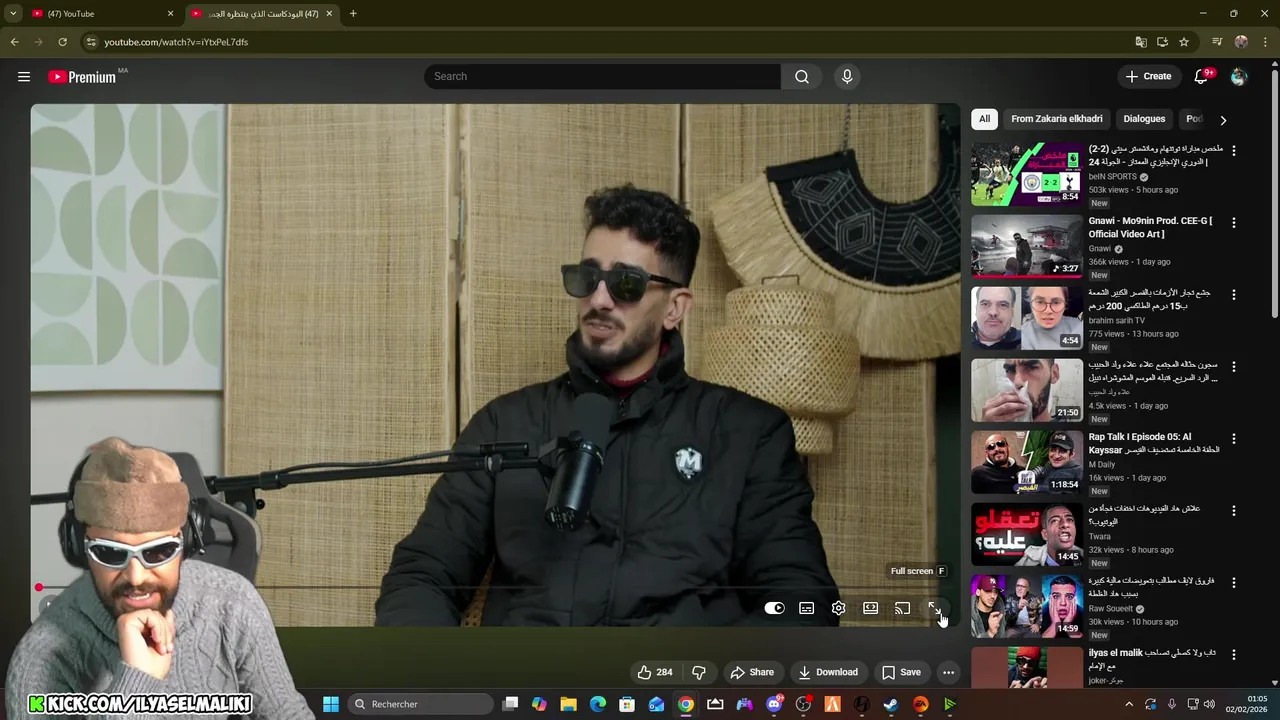Select the All filter chip
Image resolution: width=1280 pixels, height=720 pixels.
[x=984, y=119]
